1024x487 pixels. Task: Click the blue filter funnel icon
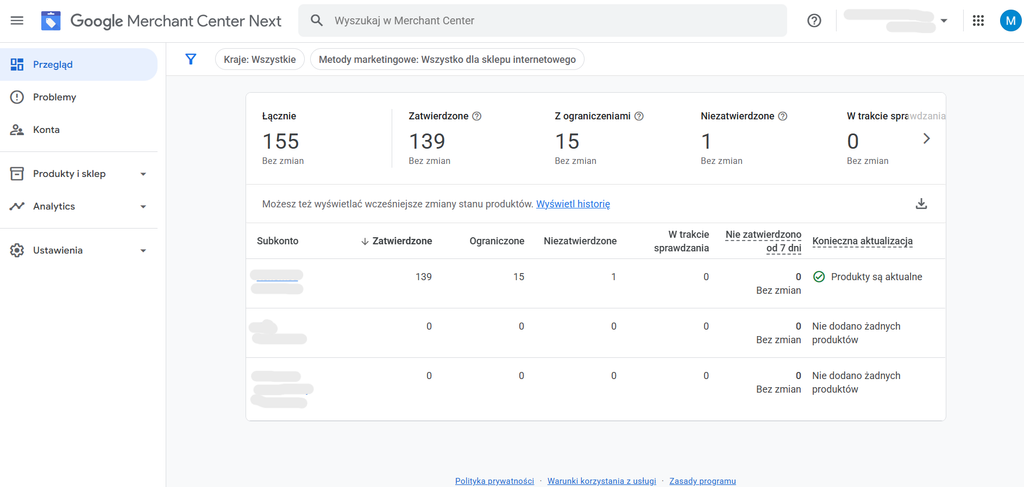pos(191,59)
